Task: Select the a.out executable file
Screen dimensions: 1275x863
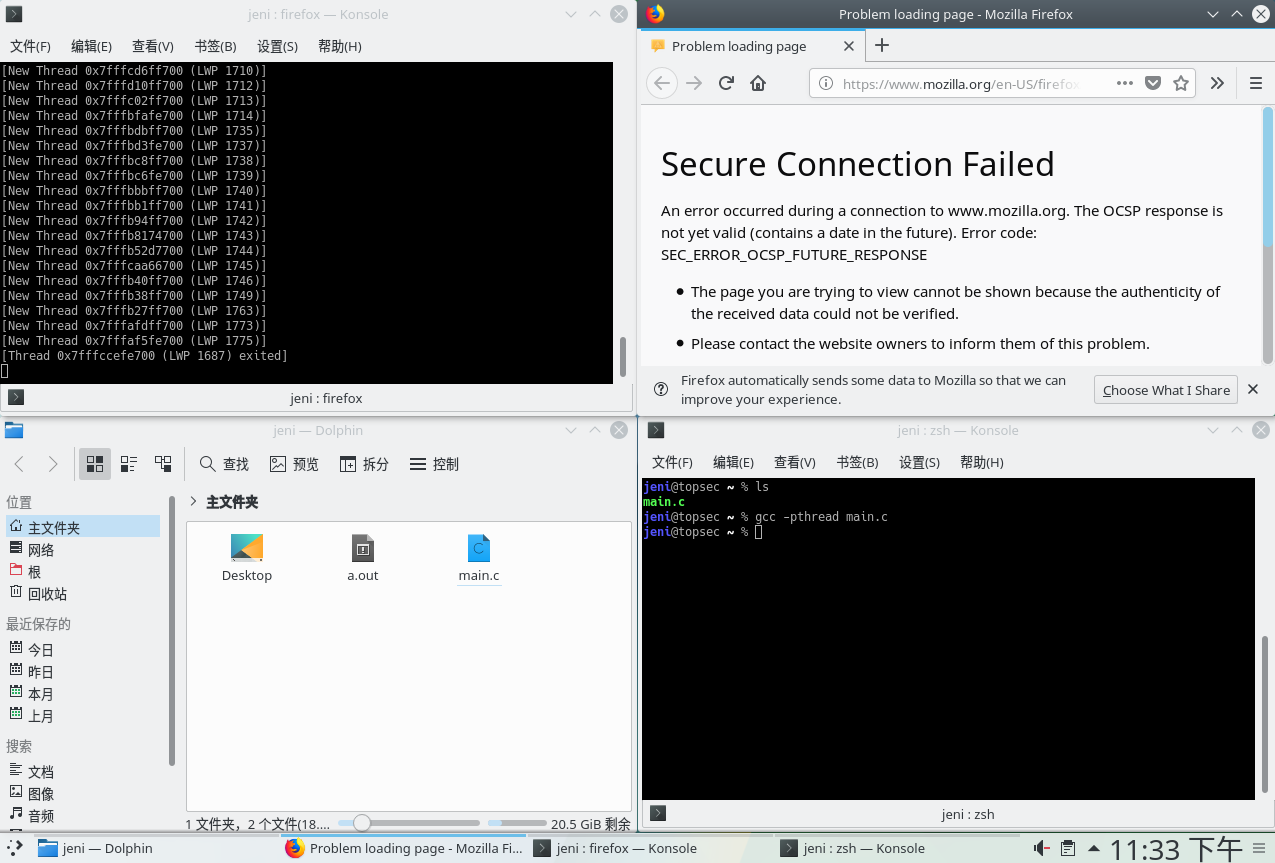Action: tap(363, 558)
